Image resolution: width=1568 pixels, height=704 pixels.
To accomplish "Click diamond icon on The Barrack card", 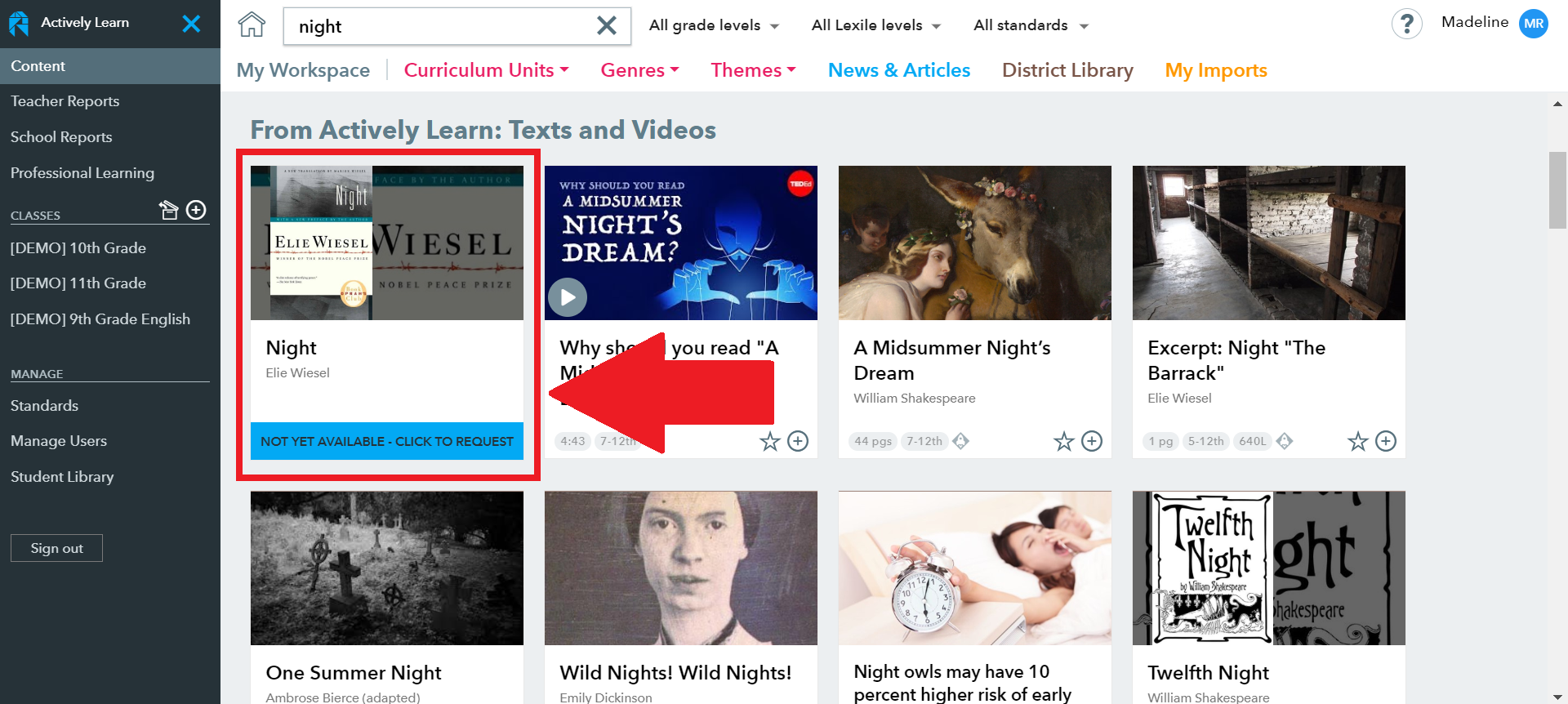I will [x=1285, y=441].
